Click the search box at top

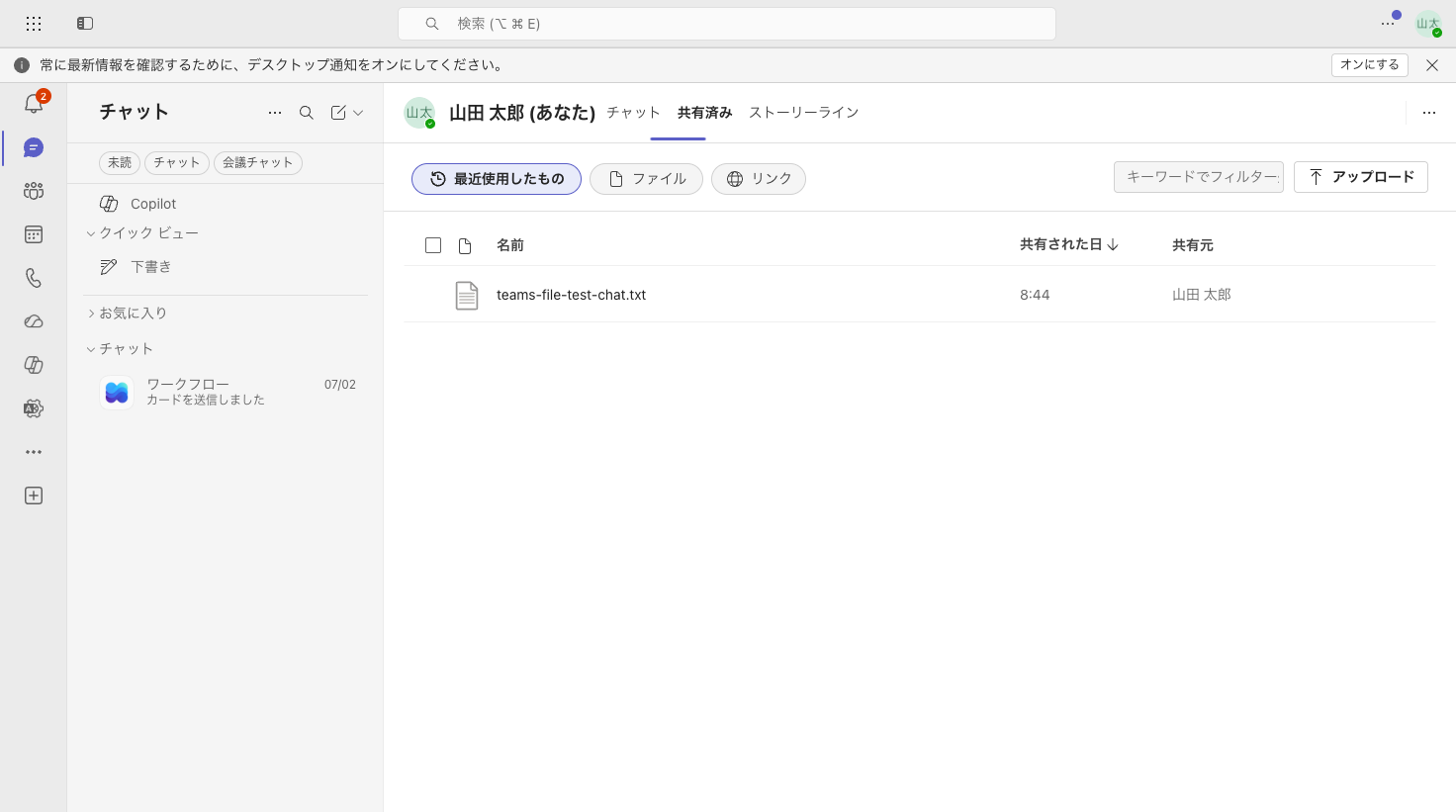point(727,24)
